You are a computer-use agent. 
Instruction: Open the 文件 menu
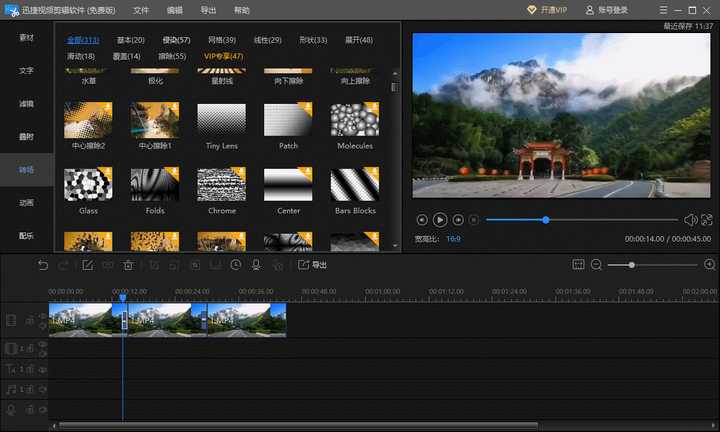tap(141, 10)
